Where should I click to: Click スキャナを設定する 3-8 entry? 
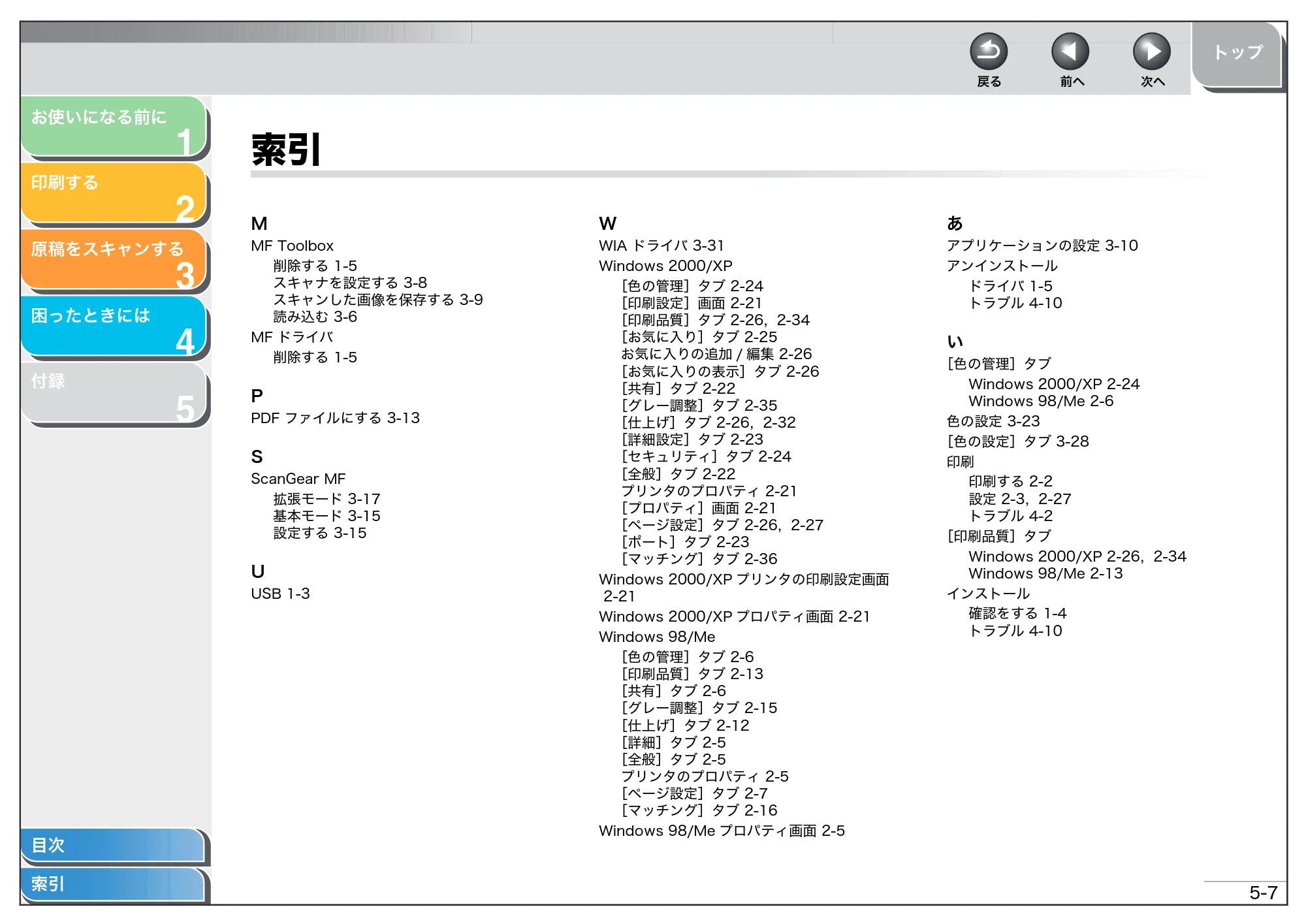tap(350, 283)
